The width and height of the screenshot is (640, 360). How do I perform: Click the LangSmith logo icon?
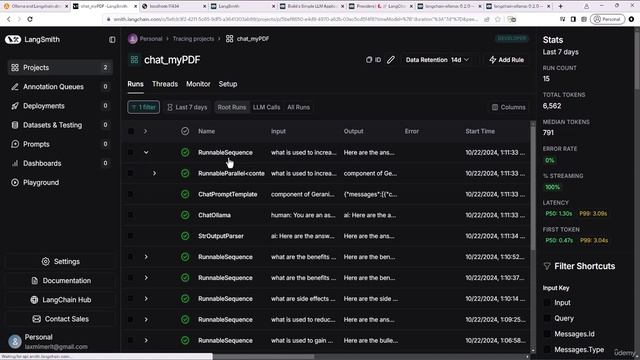[x=13, y=40]
